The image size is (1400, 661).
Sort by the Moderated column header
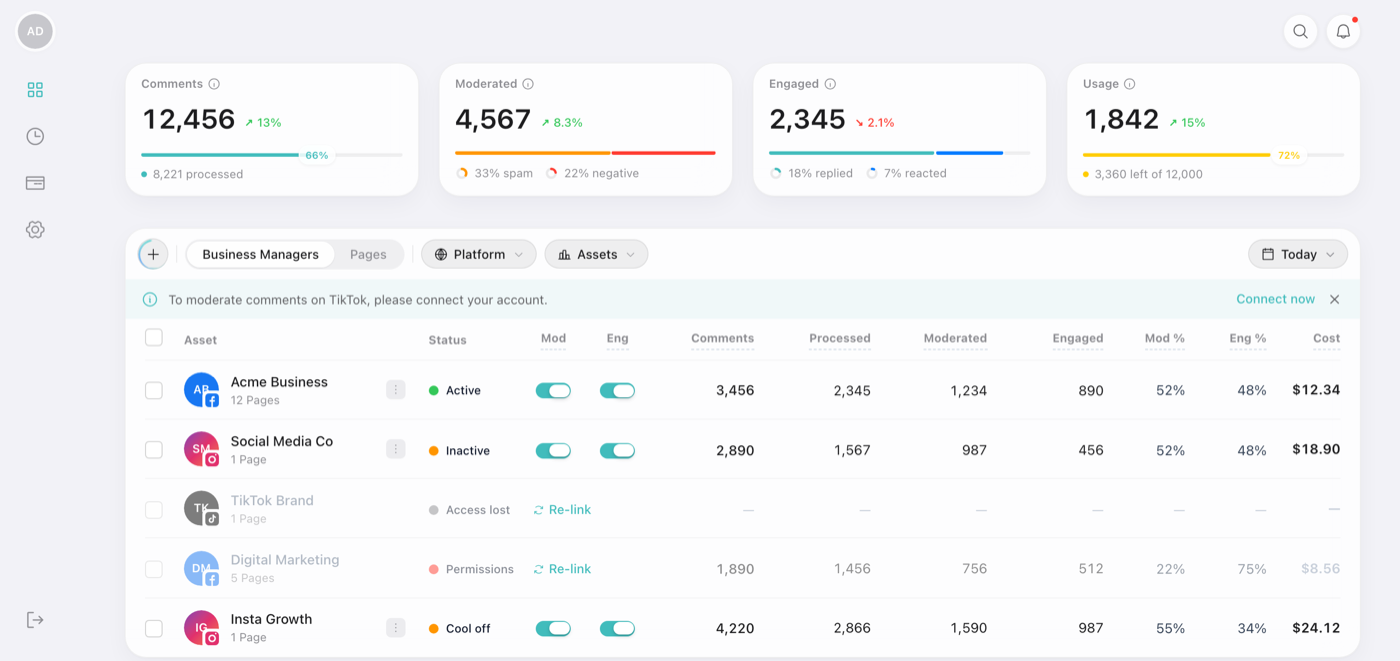955,339
